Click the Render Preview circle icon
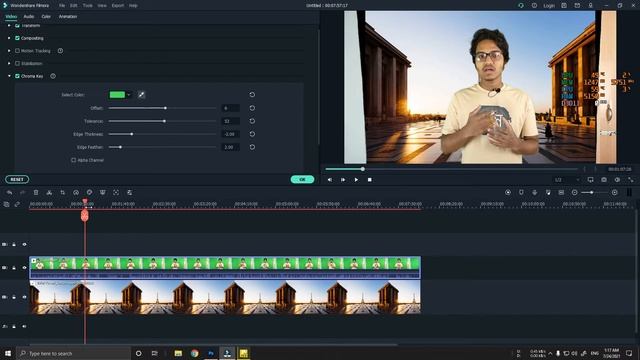The height and width of the screenshot is (360, 640). [x=508, y=192]
